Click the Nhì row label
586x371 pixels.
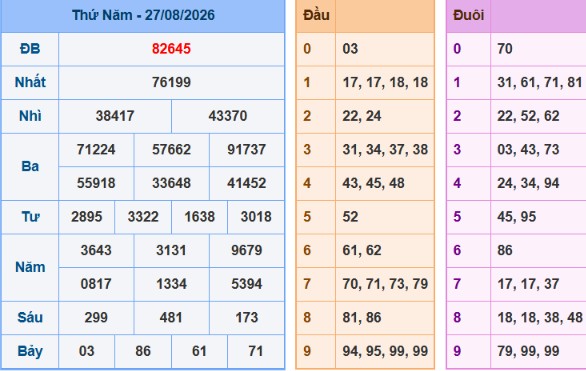(x=30, y=116)
